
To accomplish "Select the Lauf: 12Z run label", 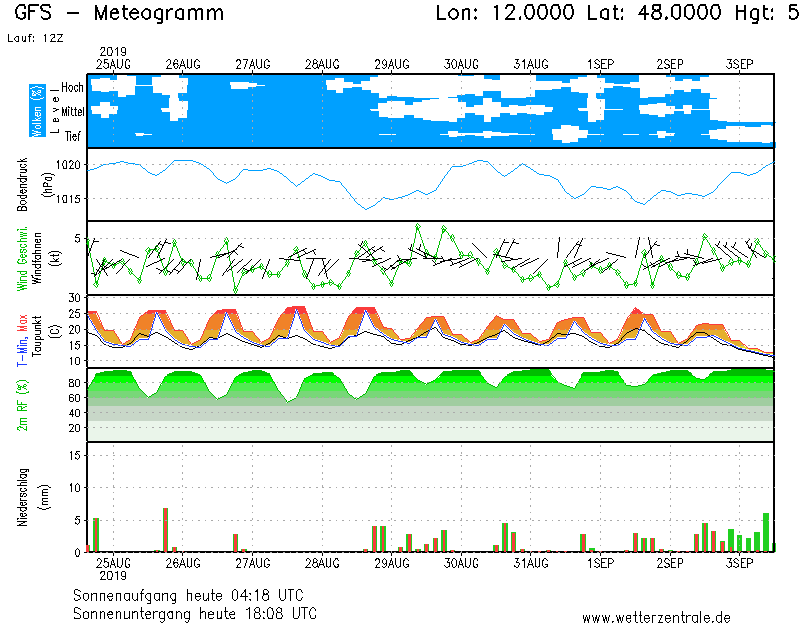I will click(33, 38).
